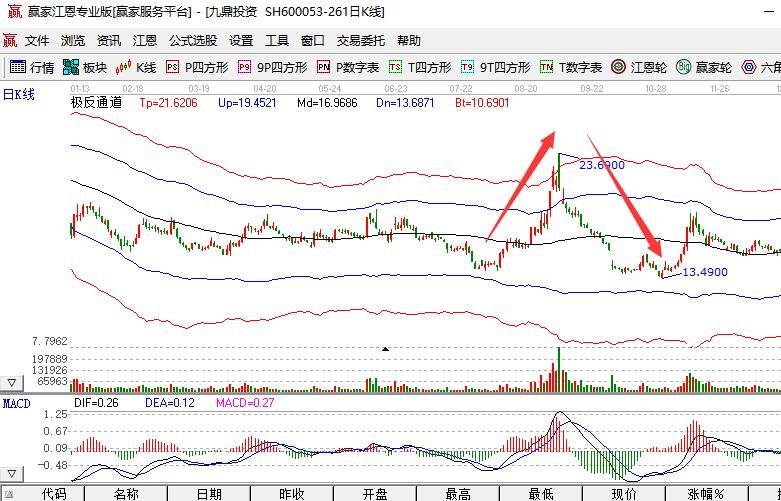Sort by the 名称 column header
Viewport: 781px width, 501px height.
(x=126, y=494)
